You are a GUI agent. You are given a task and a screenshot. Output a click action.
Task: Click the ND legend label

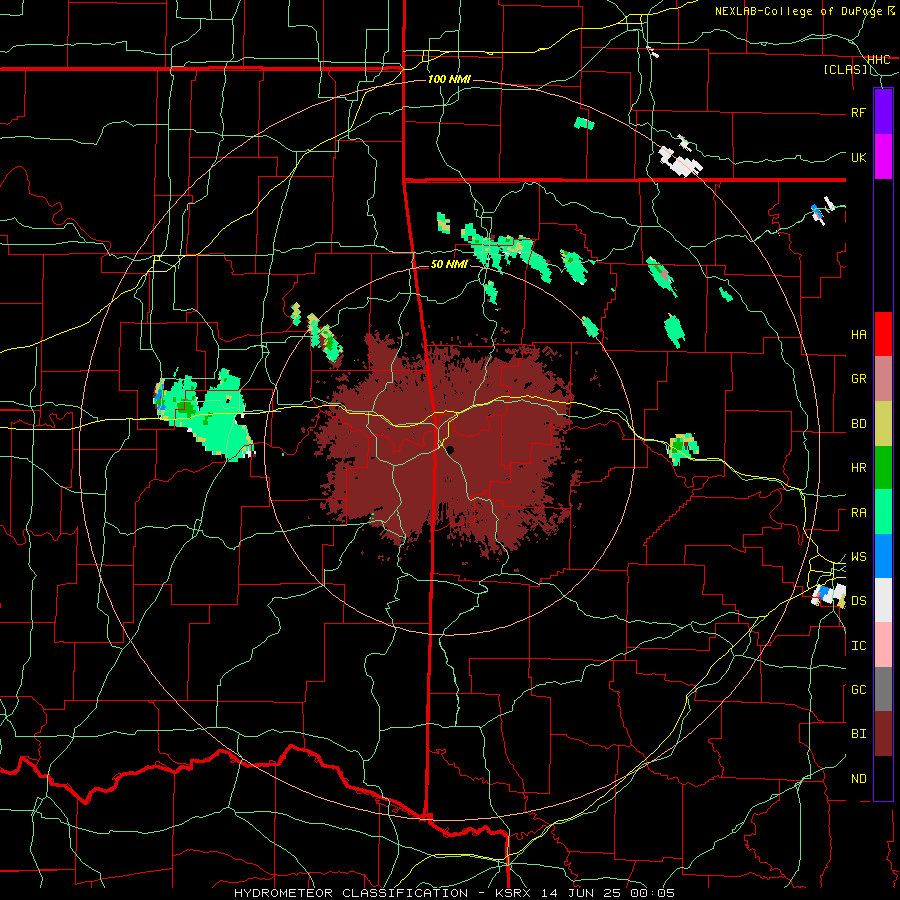pos(858,779)
